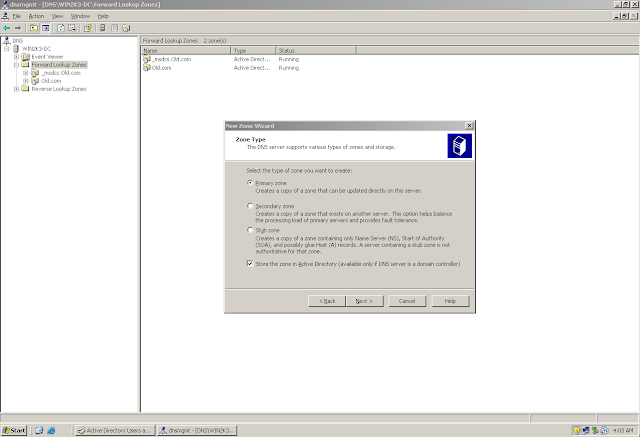The height and width of the screenshot is (437, 640).
Task: Click the dnsmgmt taskbar button
Action: click(197, 430)
